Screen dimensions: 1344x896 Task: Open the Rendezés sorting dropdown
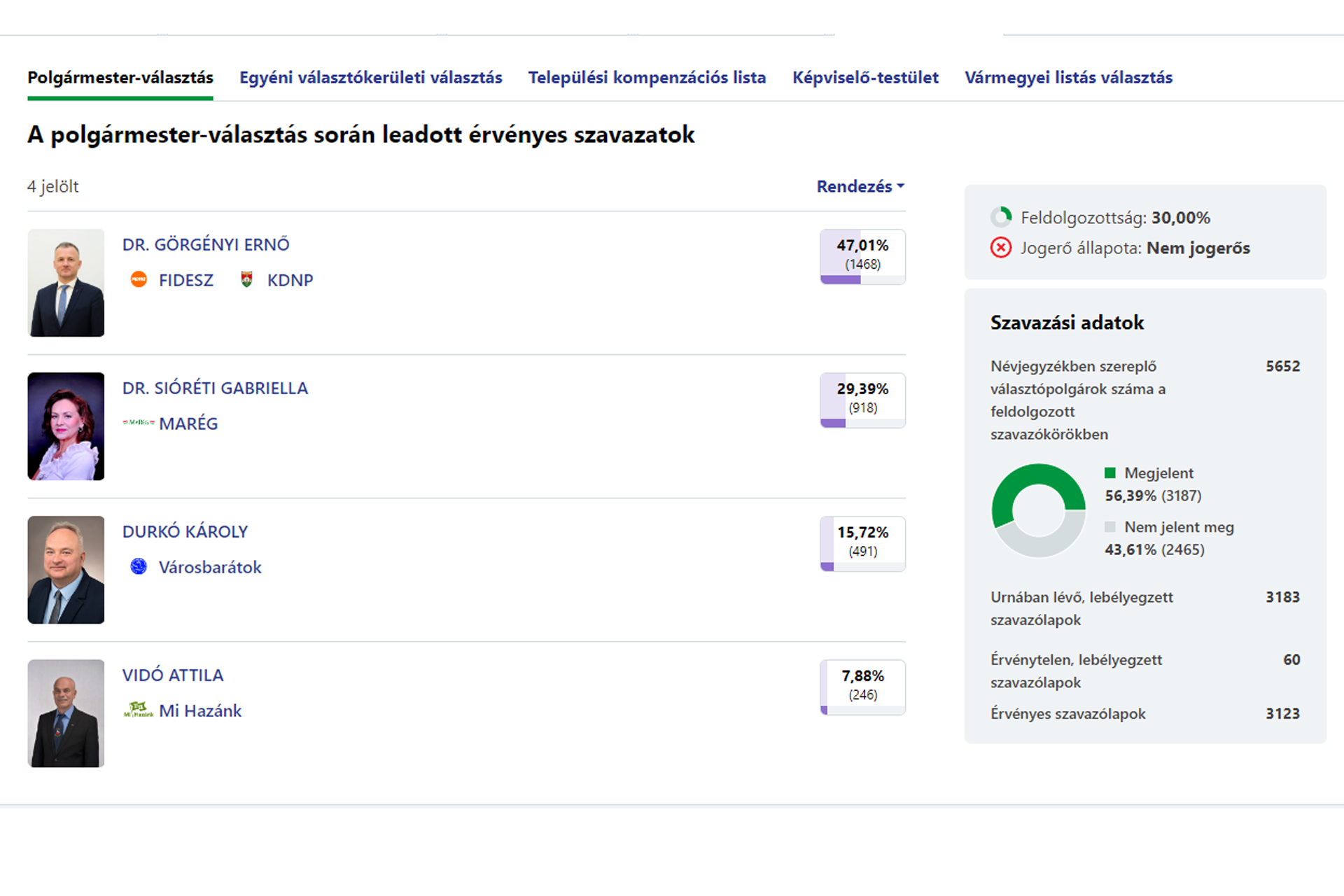860,186
